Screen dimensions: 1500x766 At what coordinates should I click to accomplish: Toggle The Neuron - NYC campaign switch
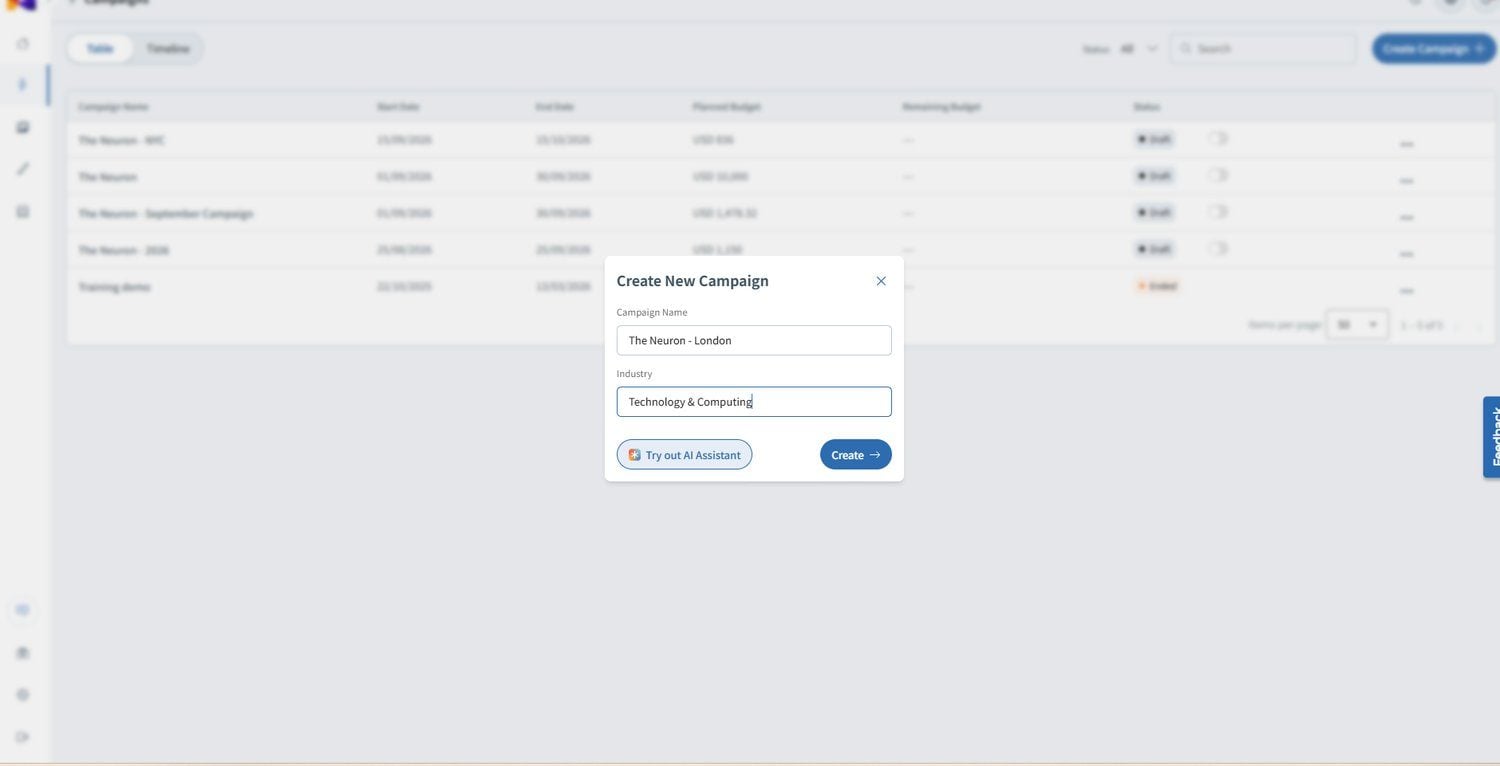[x=1218, y=139]
